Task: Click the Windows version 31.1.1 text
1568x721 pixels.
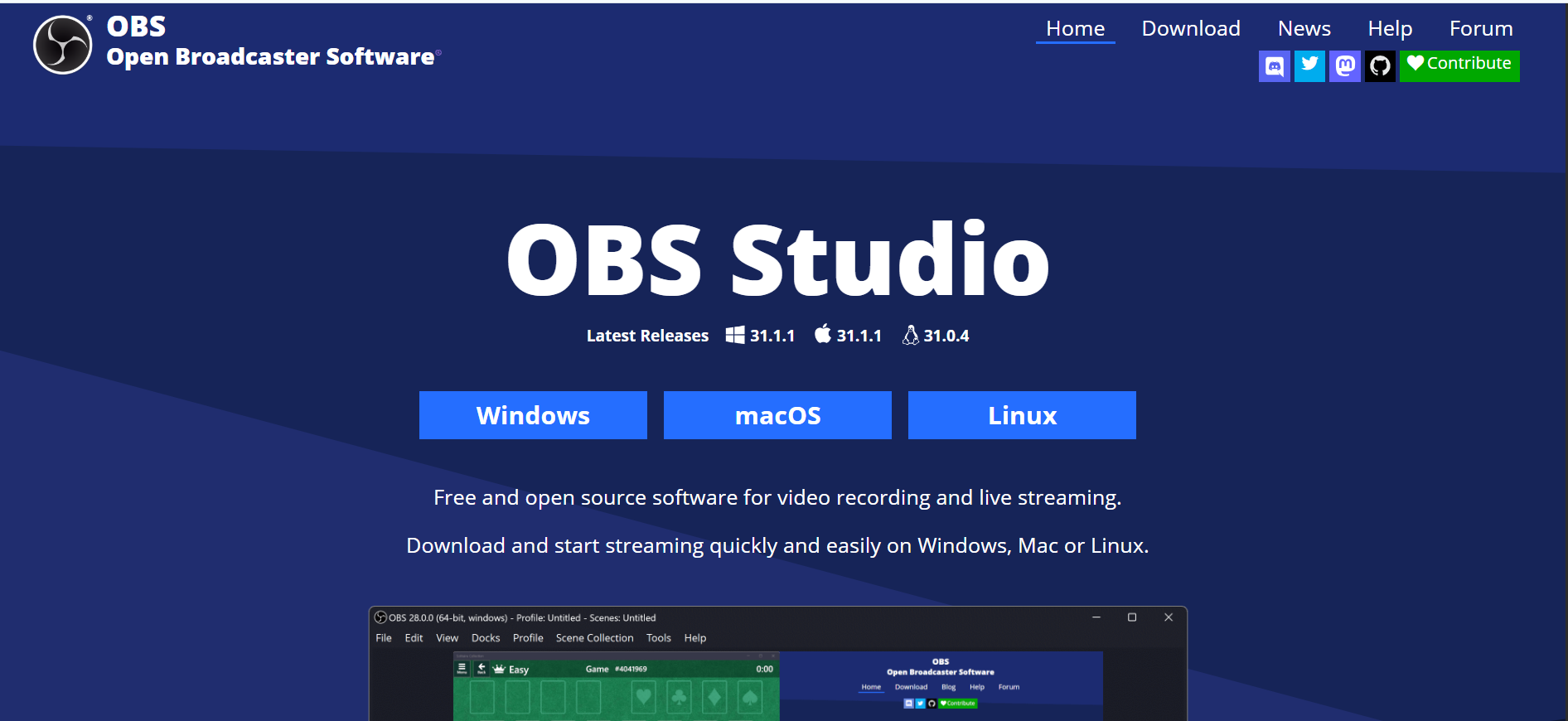Action: [772, 336]
